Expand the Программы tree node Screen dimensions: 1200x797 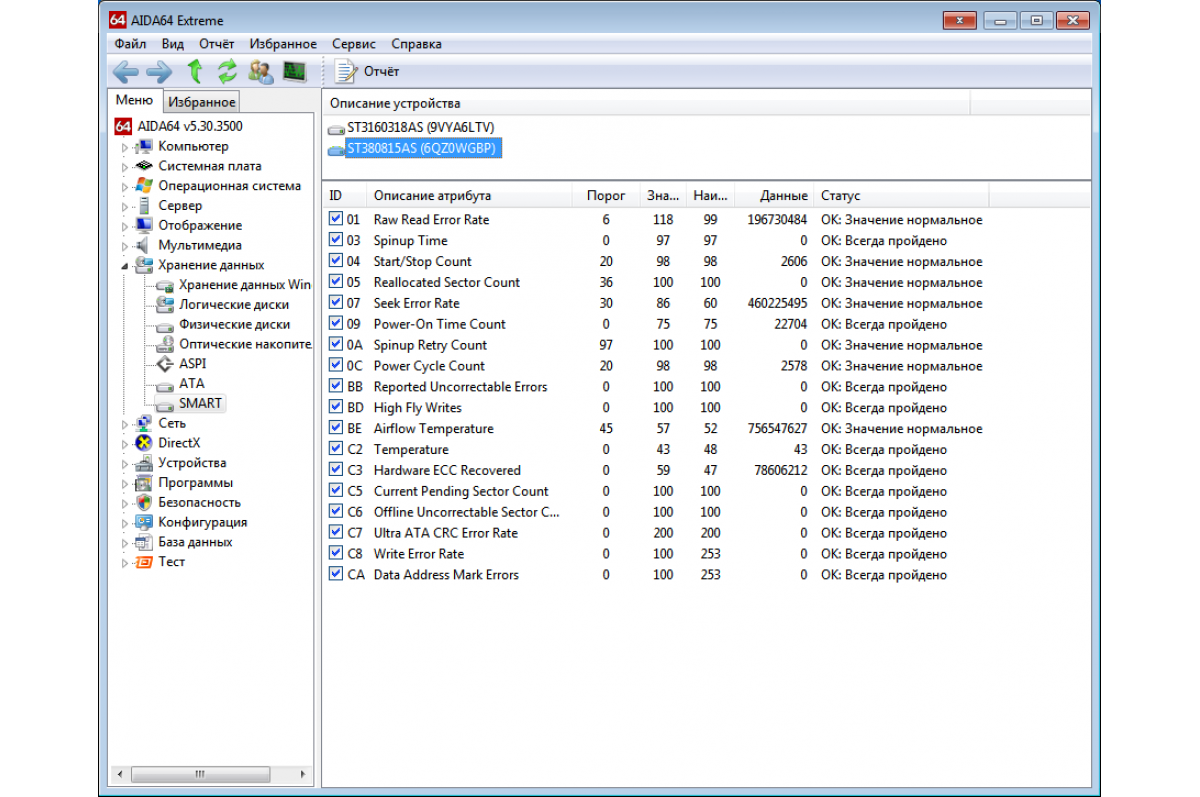(x=126, y=483)
